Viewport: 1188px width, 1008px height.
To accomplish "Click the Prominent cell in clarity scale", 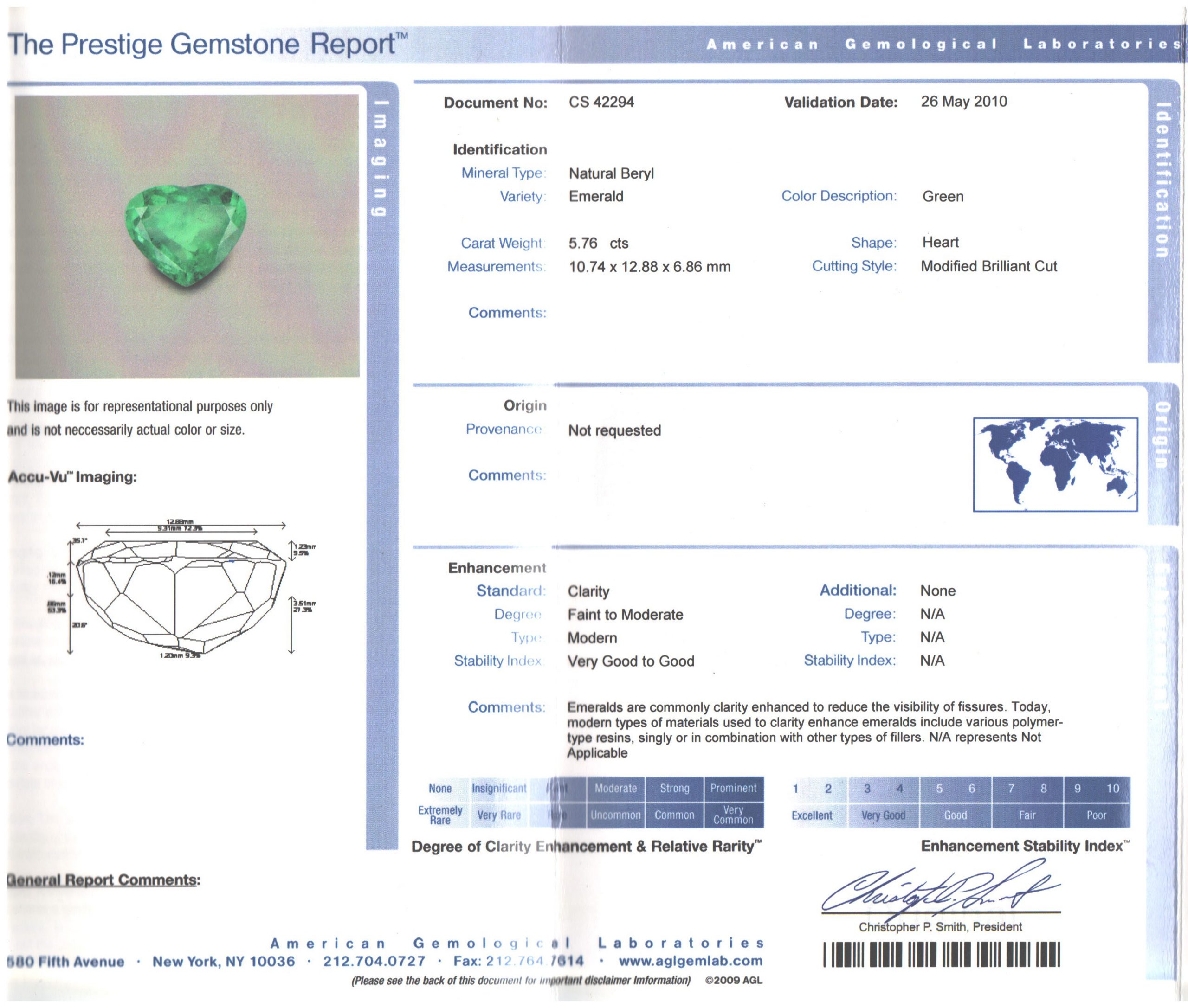I will coord(734,789).
